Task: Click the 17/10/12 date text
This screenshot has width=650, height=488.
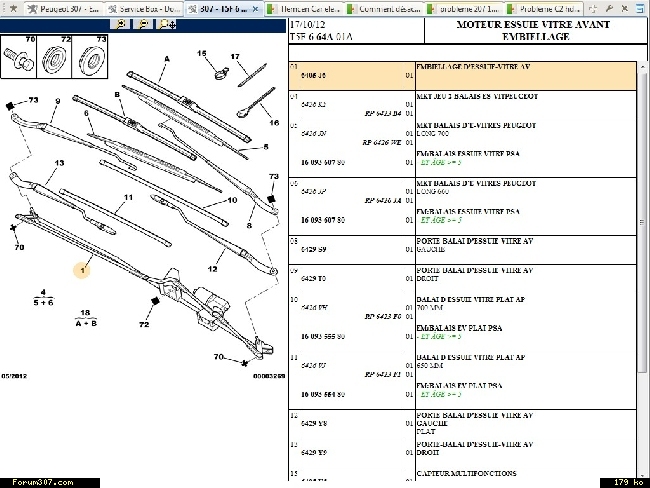Action: pyautogui.click(x=308, y=24)
